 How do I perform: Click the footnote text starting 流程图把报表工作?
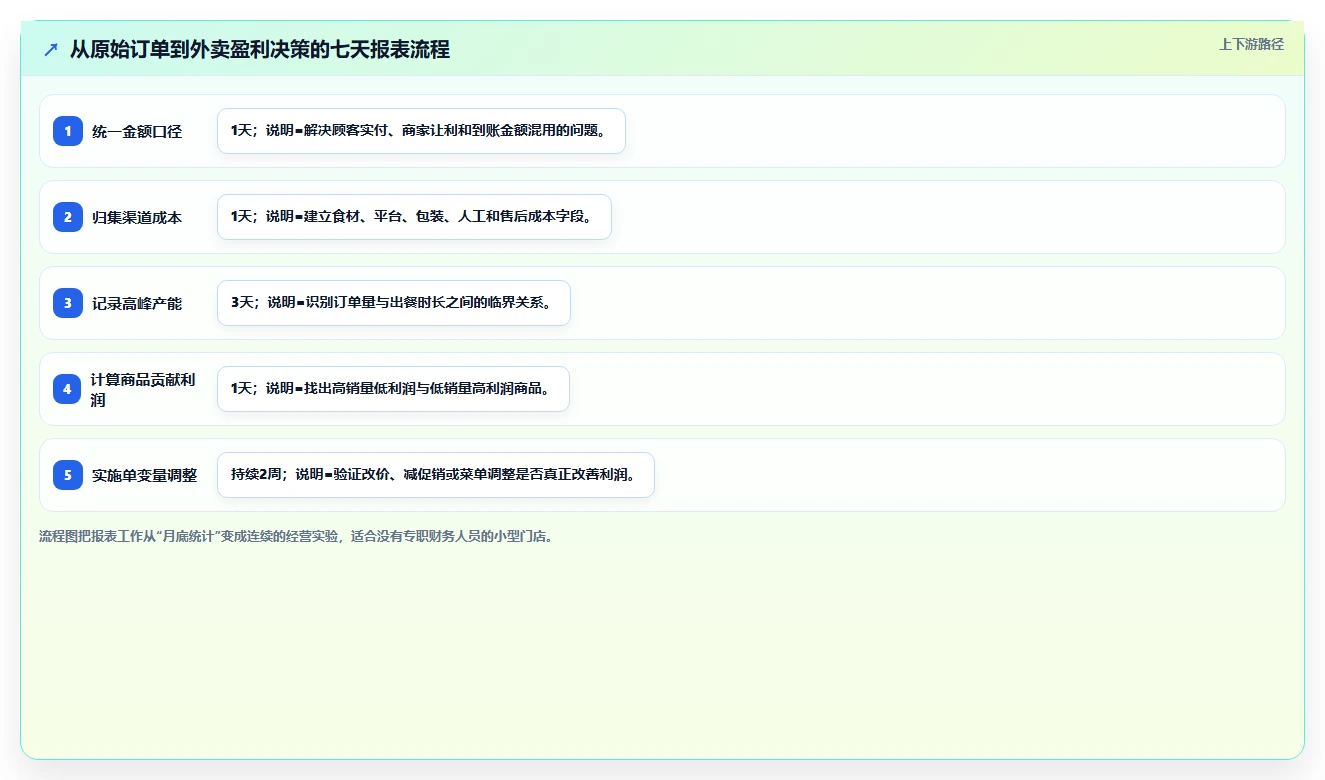point(296,536)
